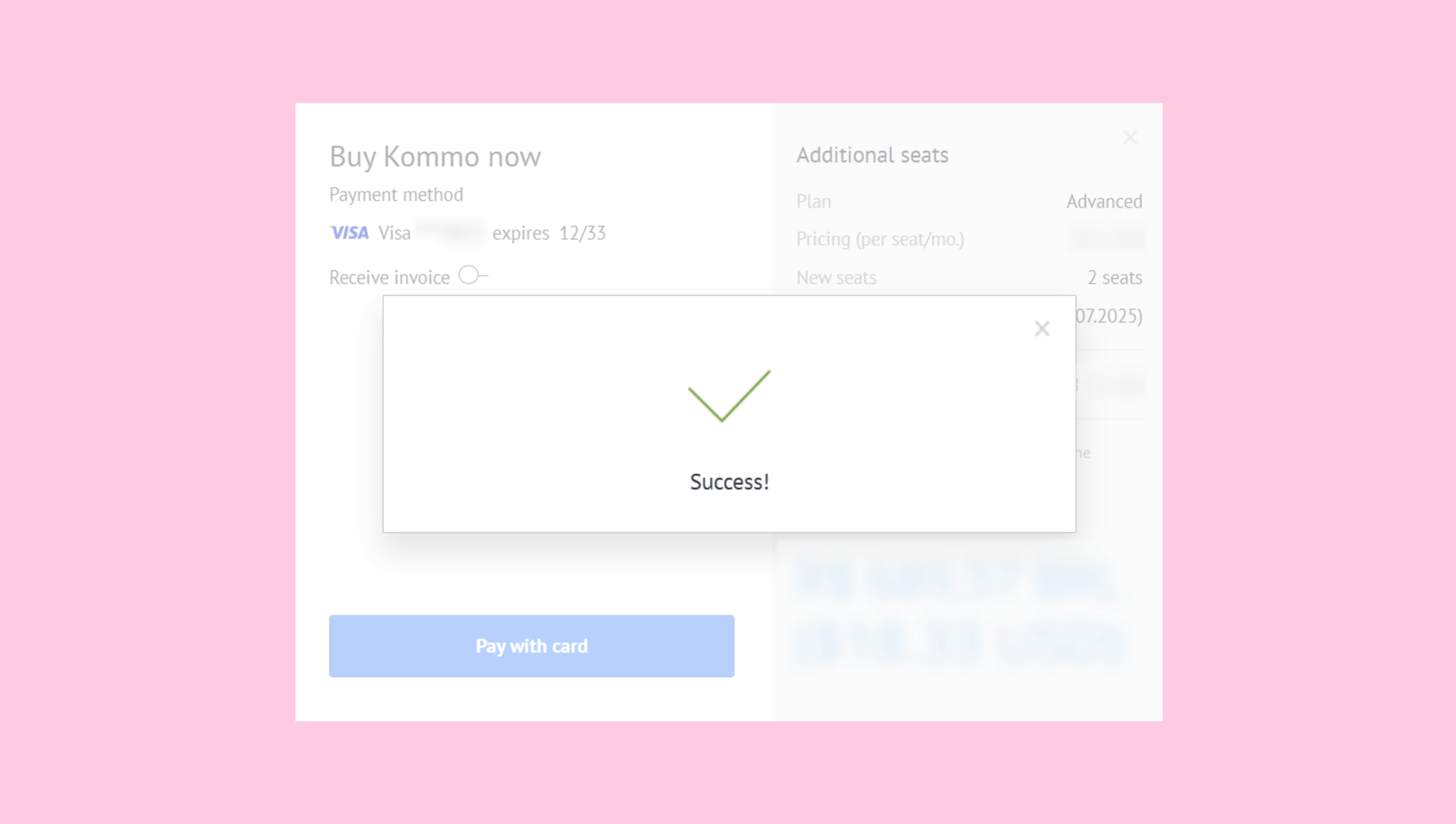Click the Buy Kommo now heading

click(x=435, y=157)
